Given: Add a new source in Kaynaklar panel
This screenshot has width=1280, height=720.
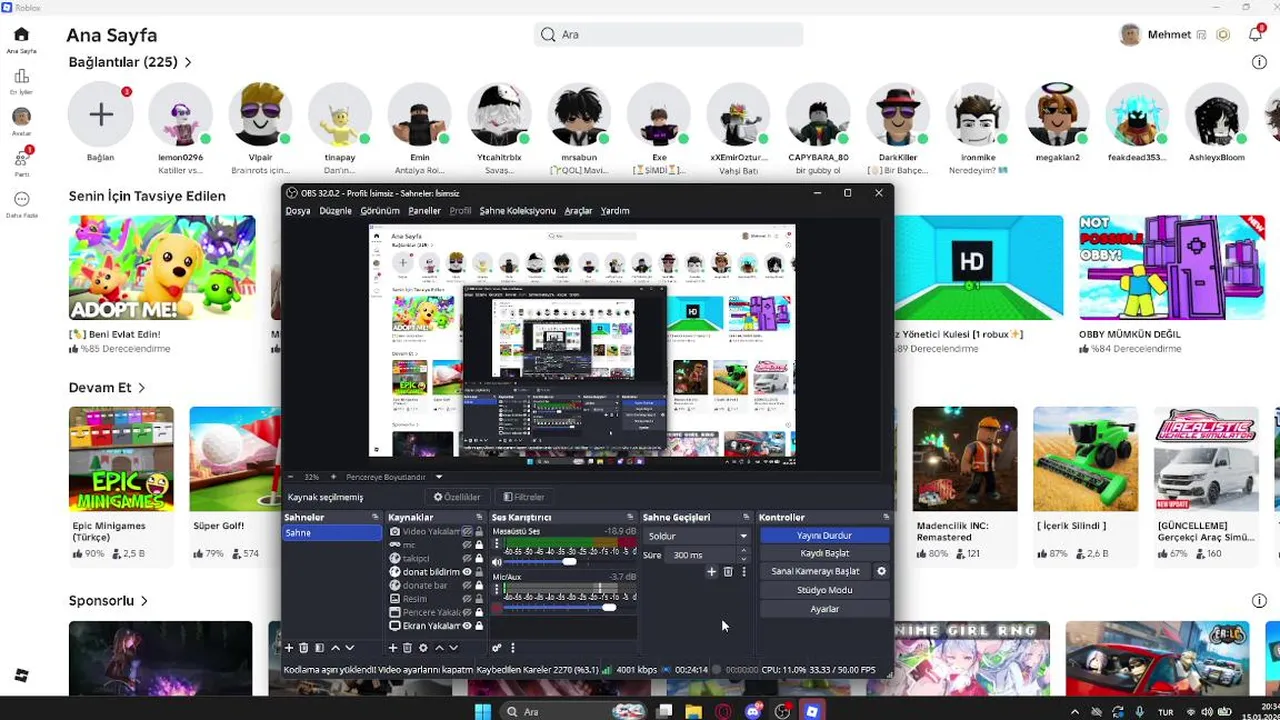Looking at the screenshot, I should pos(393,648).
